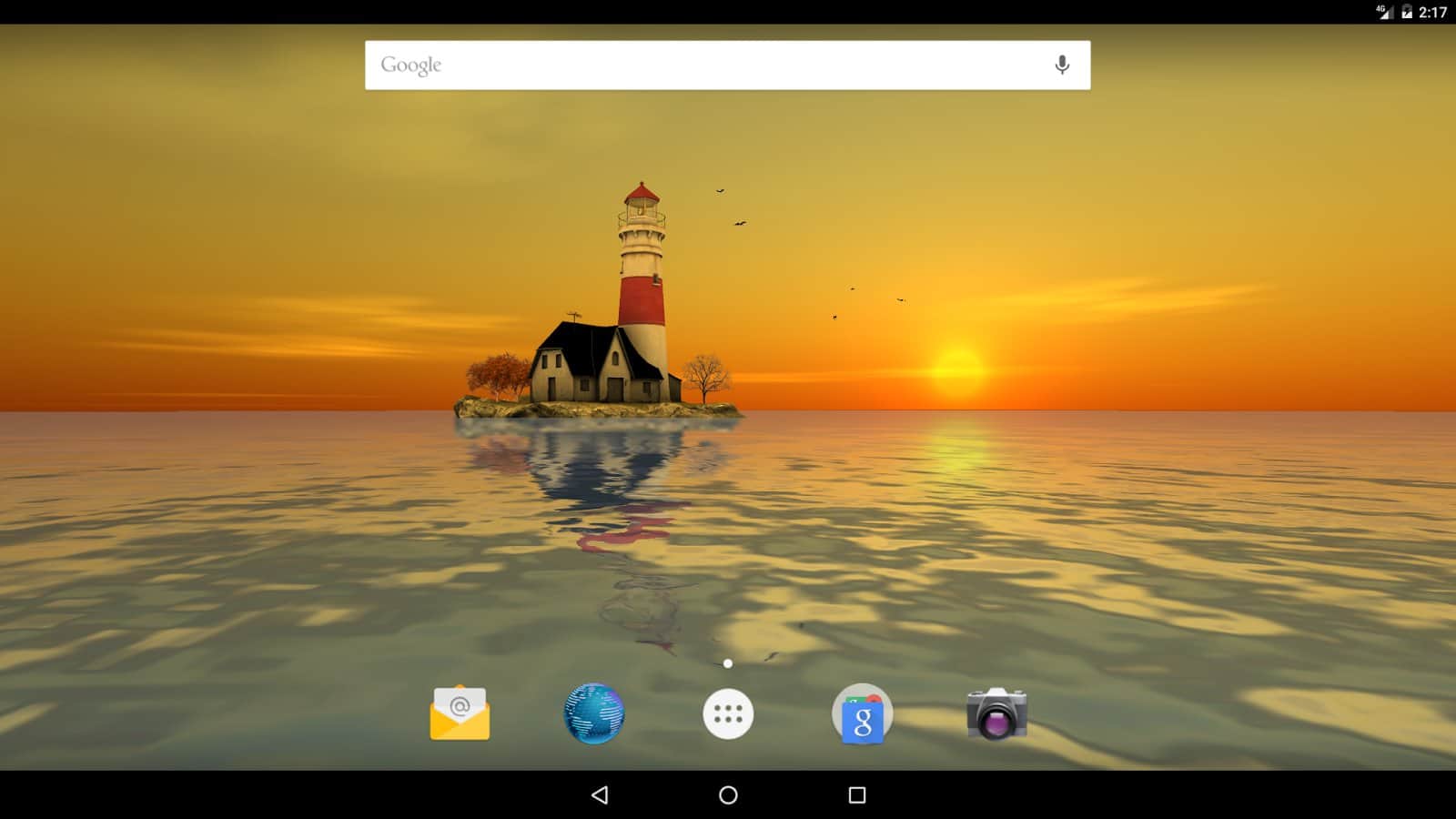1456x819 pixels.
Task: Tap the Google logo in search widget
Action: coord(410,65)
